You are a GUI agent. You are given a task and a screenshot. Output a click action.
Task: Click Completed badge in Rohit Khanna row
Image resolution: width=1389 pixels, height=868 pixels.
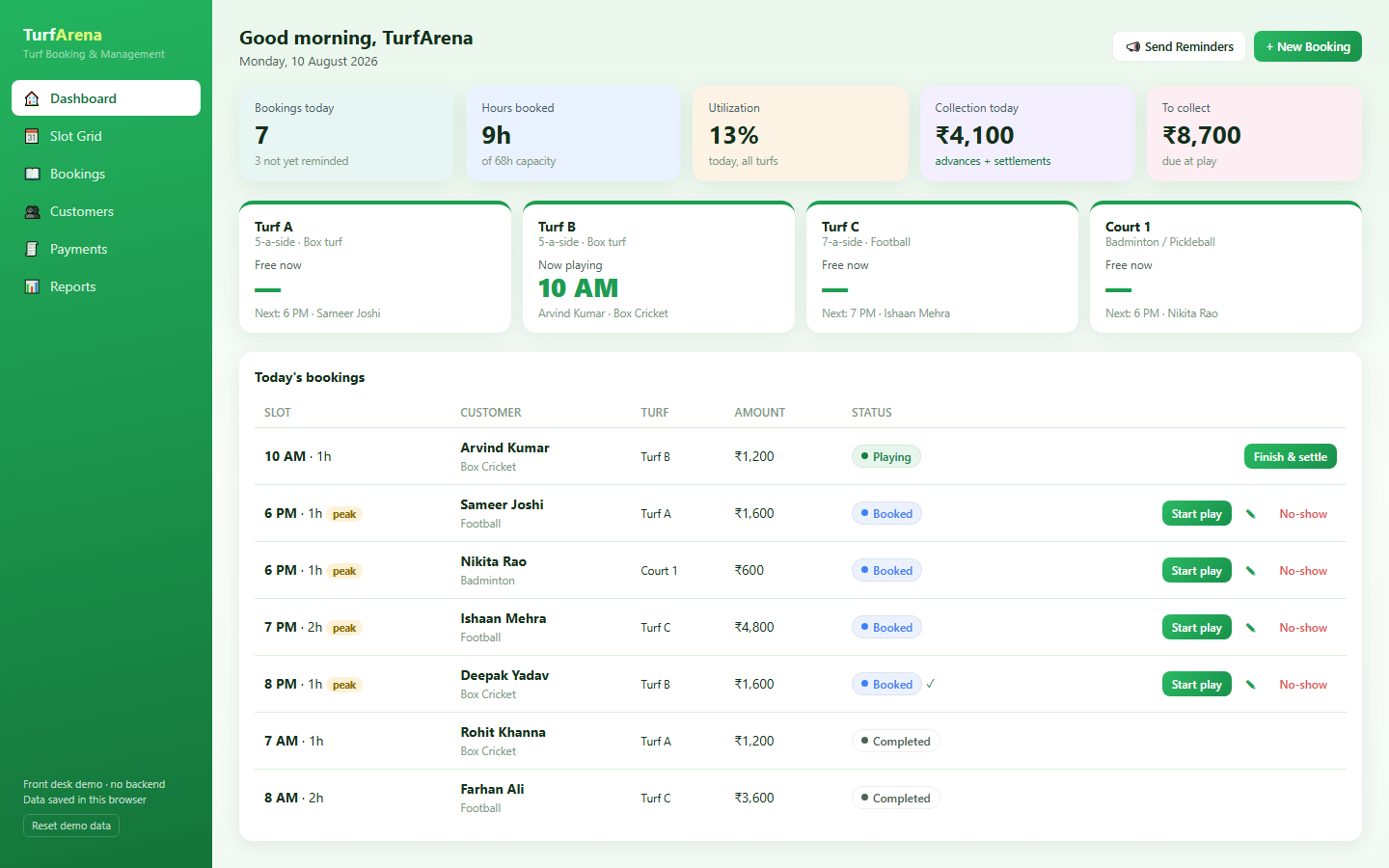pos(896,741)
